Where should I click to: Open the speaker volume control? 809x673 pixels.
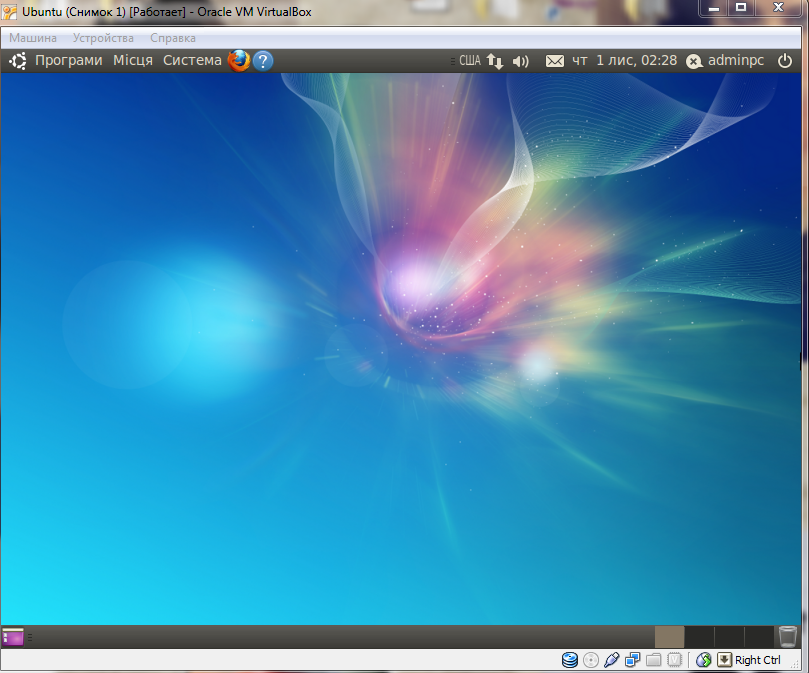pos(521,61)
